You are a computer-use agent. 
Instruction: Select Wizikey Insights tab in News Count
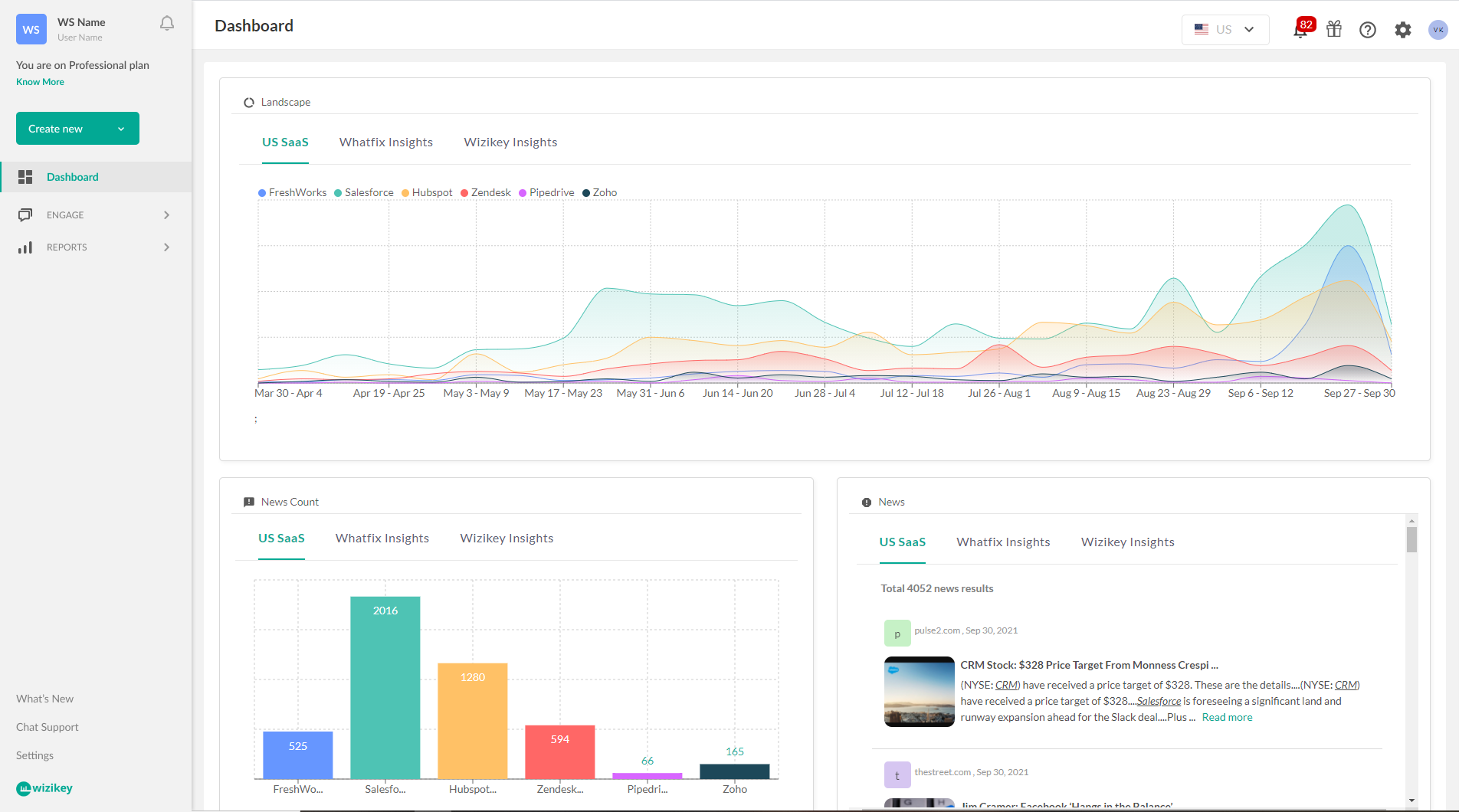pos(507,539)
